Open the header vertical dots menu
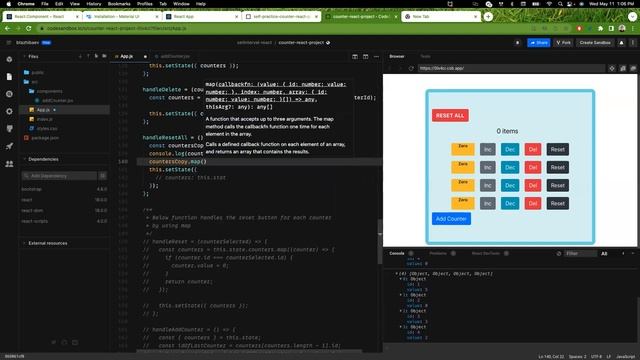The height and width of the screenshot is (360, 640). click(x=633, y=42)
